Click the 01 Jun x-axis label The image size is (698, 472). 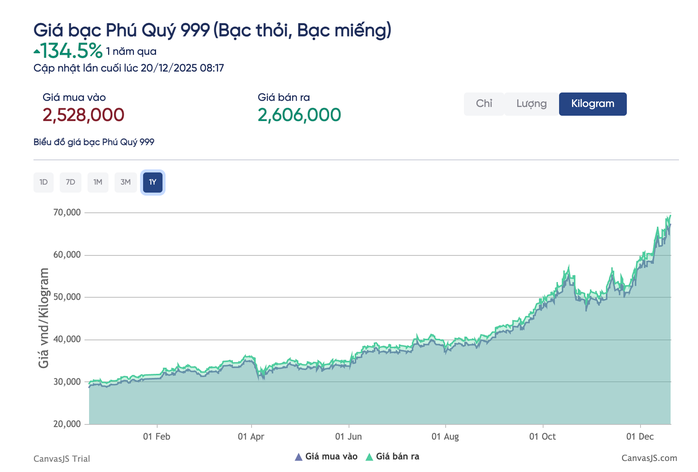[x=348, y=437]
